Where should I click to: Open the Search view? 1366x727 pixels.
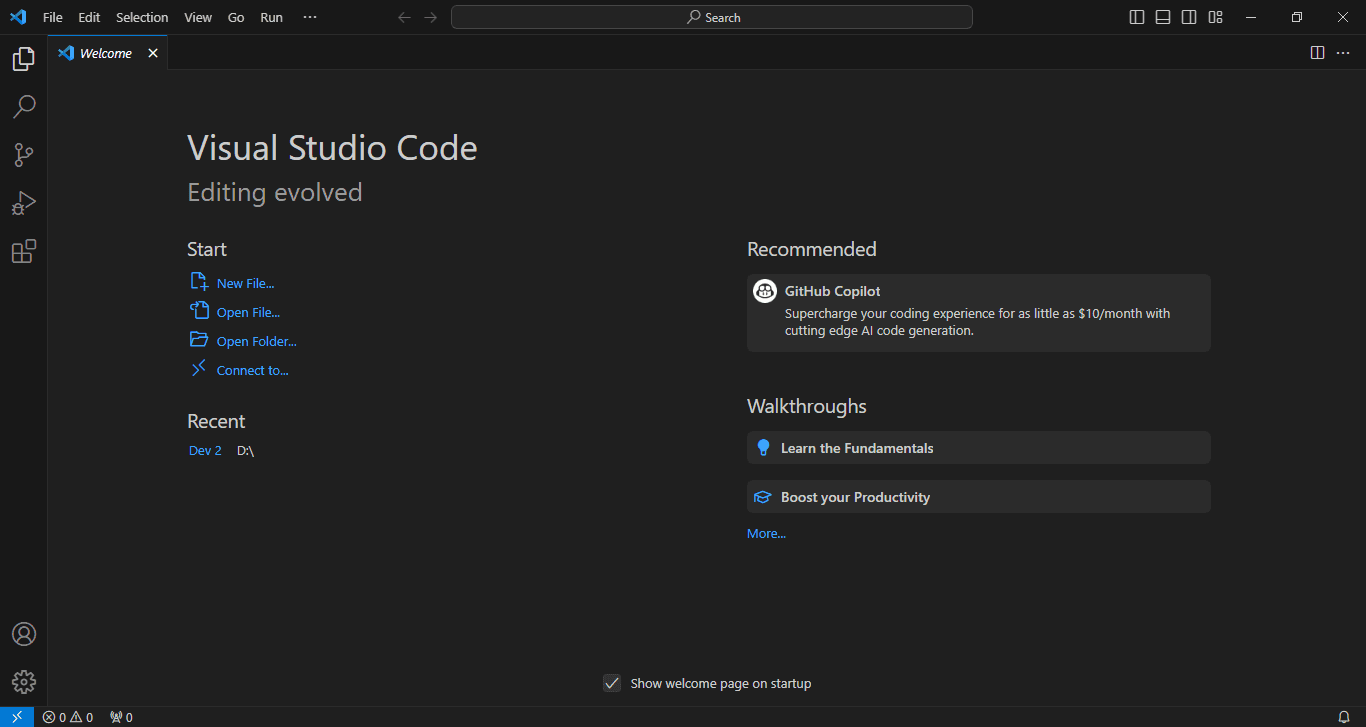tap(23, 106)
